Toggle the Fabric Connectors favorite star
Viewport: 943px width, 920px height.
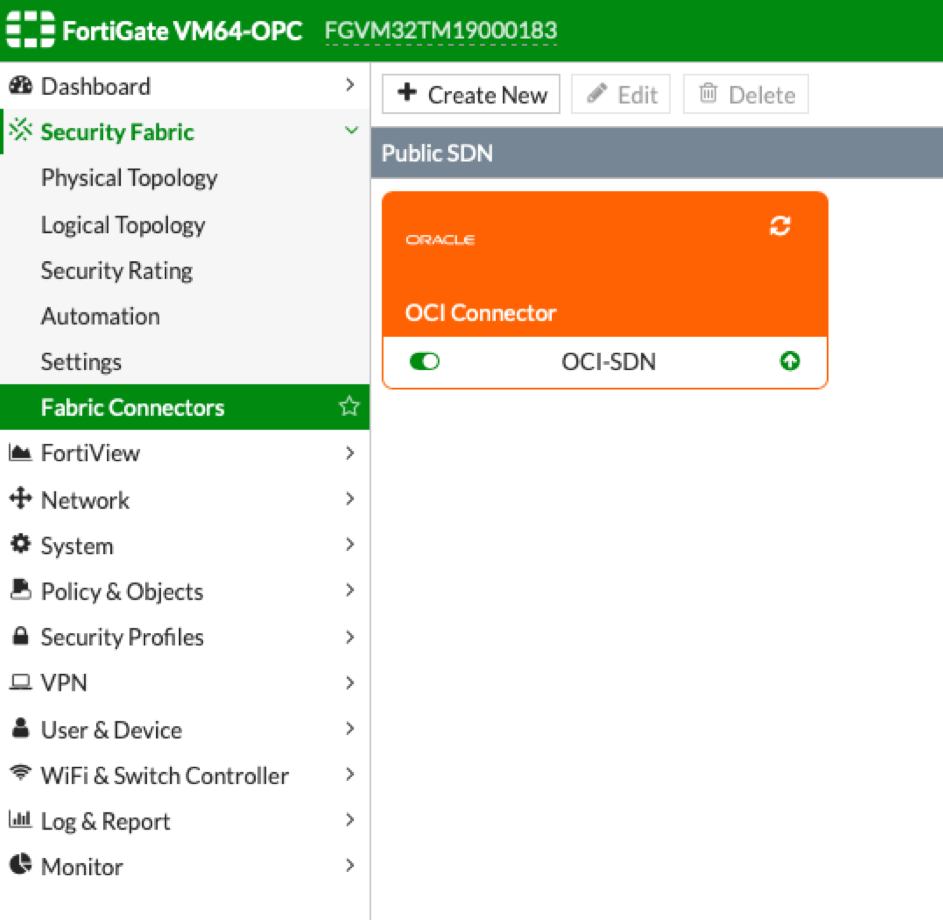(x=348, y=407)
